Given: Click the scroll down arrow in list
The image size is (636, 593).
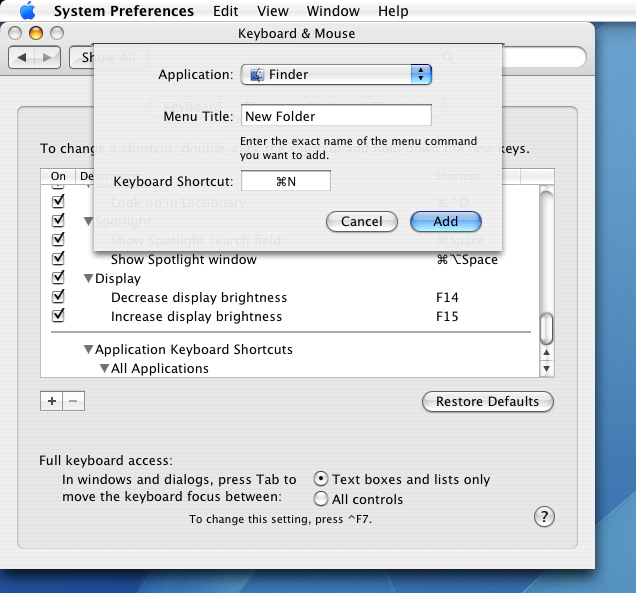Looking at the screenshot, I should 546,369.
